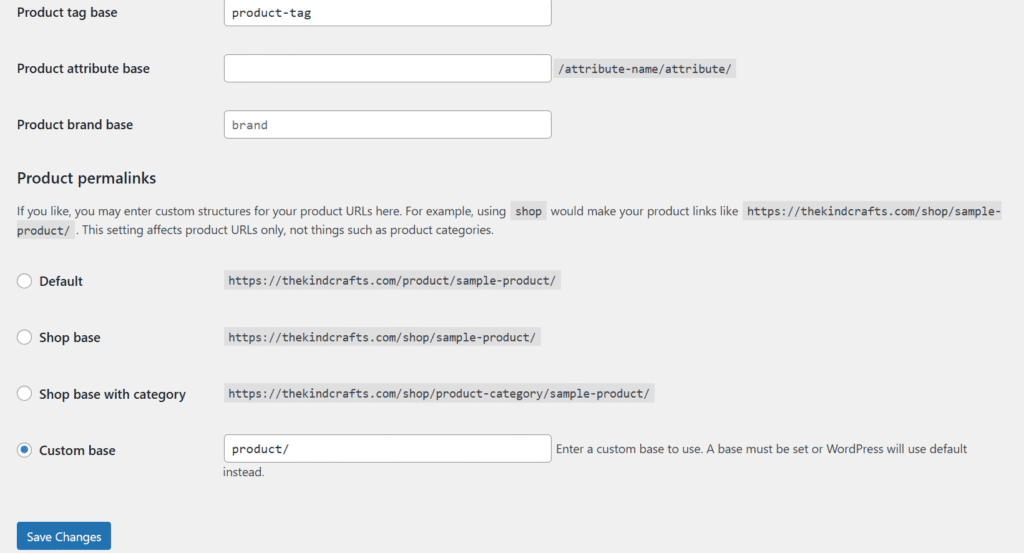
Task: Click the 'Product tag base' field label
Action: [67, 13]
